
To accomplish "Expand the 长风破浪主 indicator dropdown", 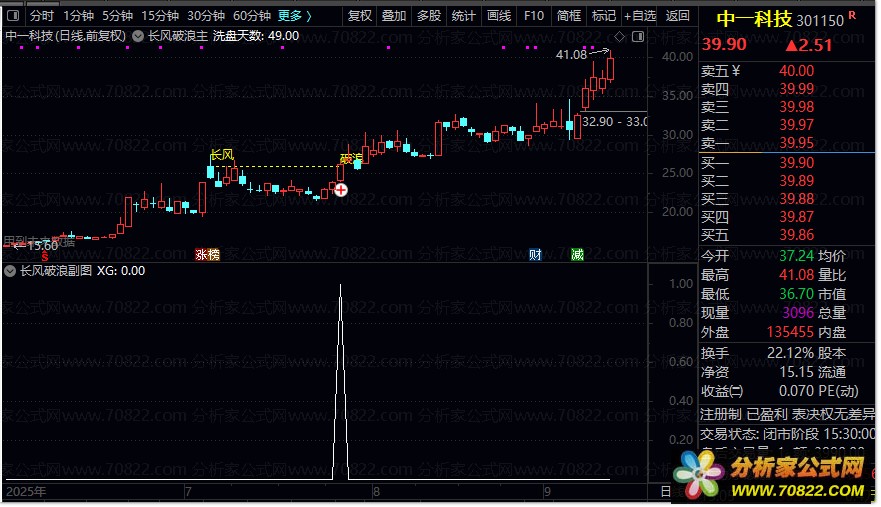I will 138,36.
